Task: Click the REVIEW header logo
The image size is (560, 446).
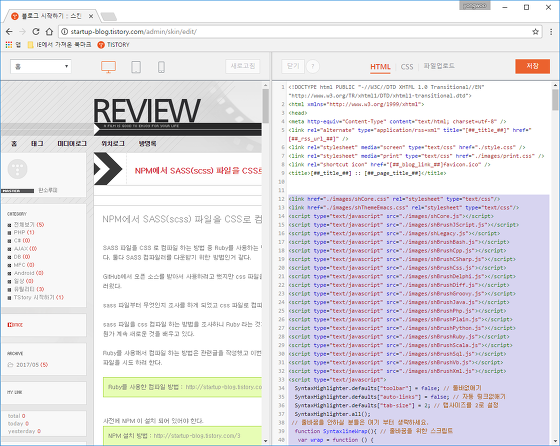Action: 147,111
